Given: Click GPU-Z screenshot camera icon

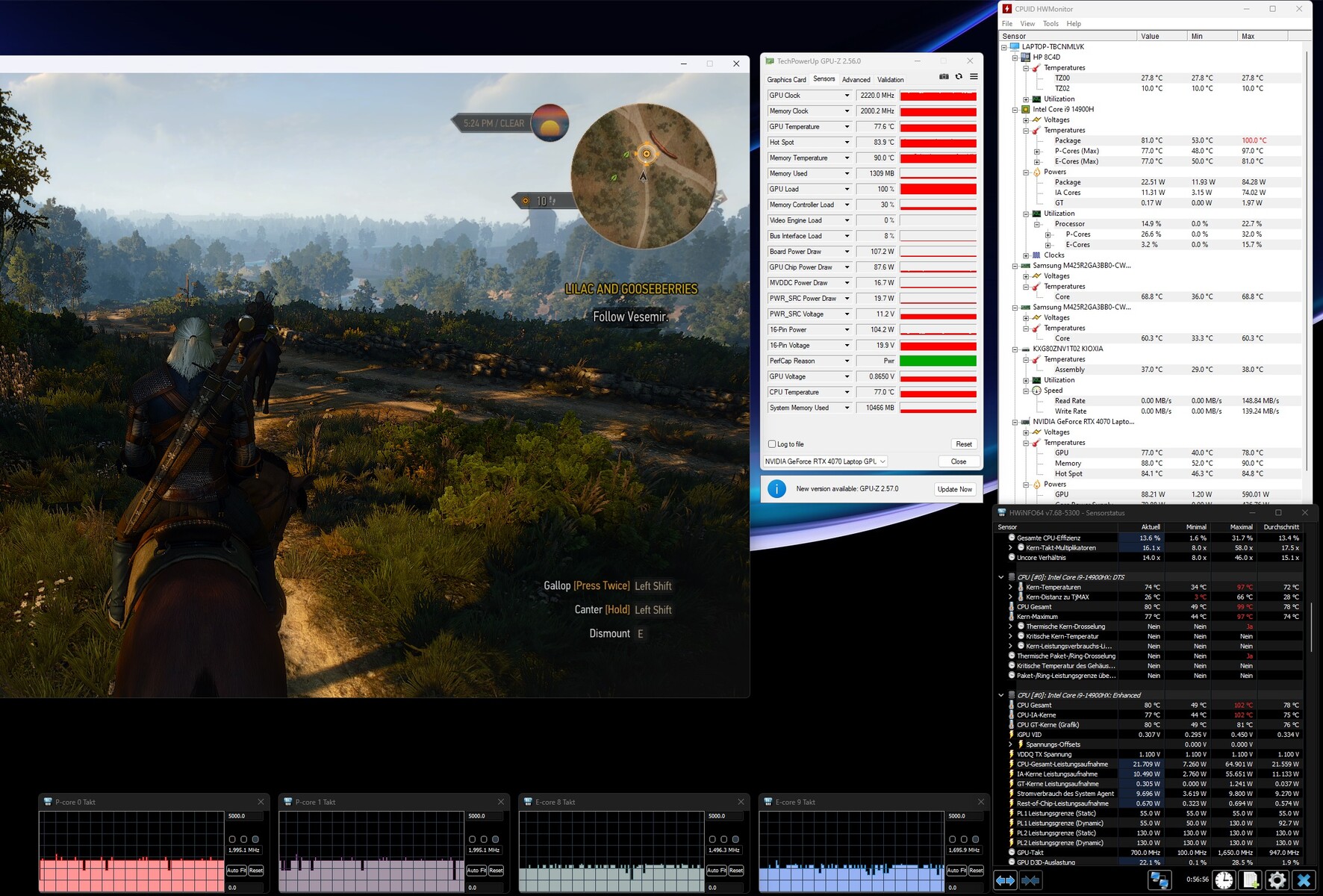Looking at the screenshot, I should point(944,76).
